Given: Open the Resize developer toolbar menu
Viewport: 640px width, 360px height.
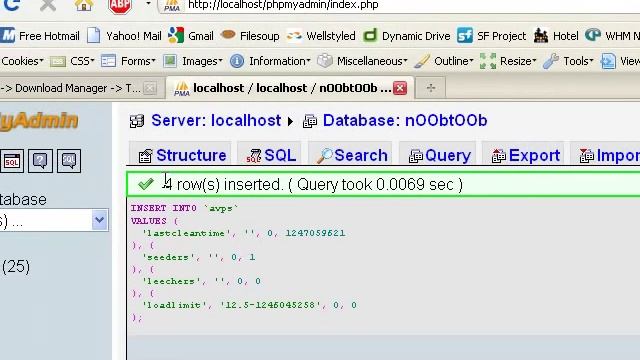Looking at the screenshot, I should coord(518,61).
